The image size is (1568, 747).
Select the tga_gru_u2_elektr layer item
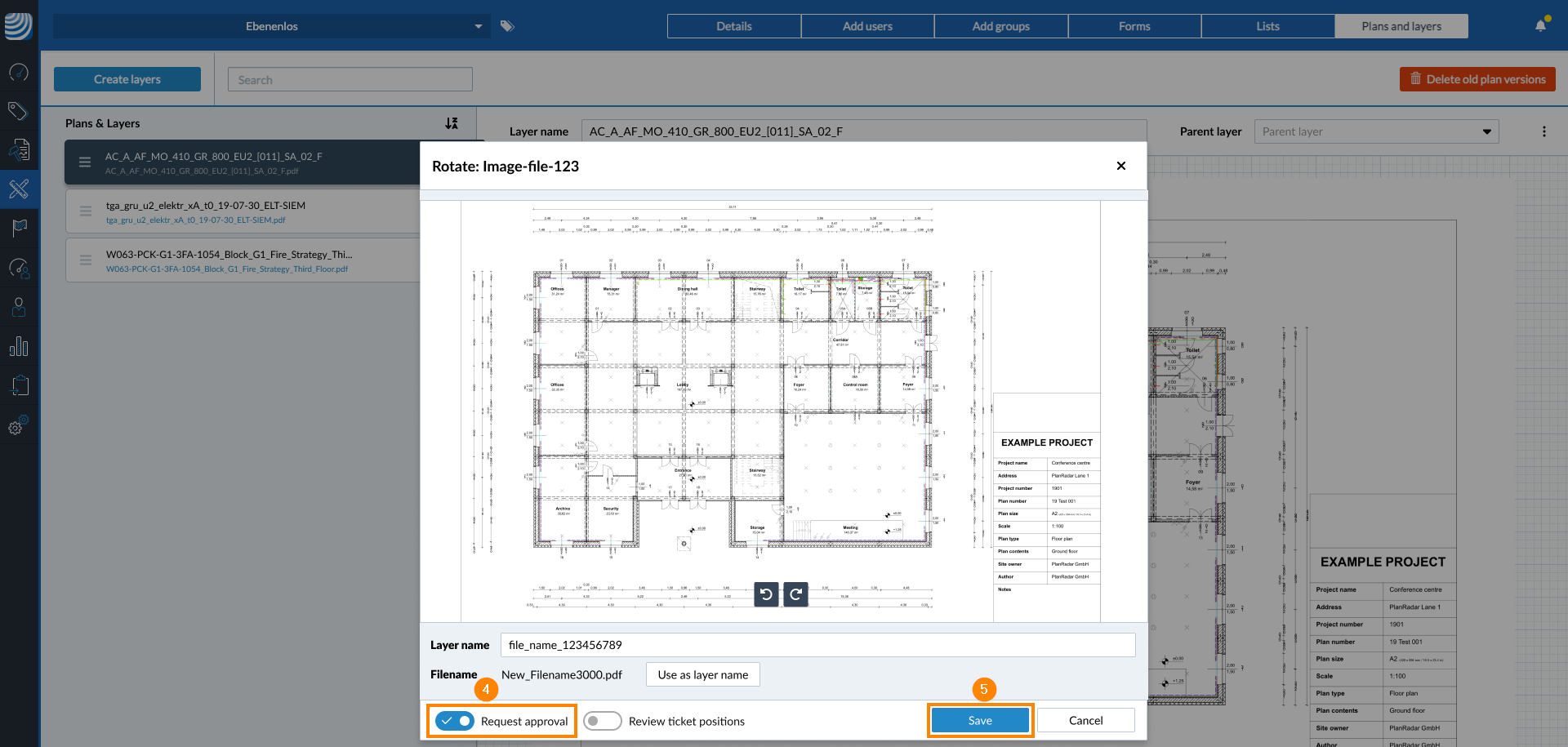click(x=245, y=211)
